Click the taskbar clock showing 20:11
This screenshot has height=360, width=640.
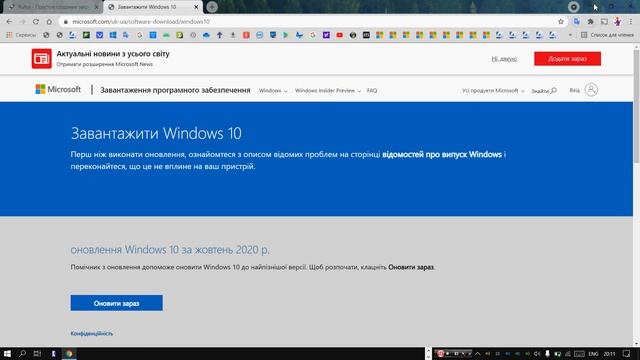[x=609, y=354]
